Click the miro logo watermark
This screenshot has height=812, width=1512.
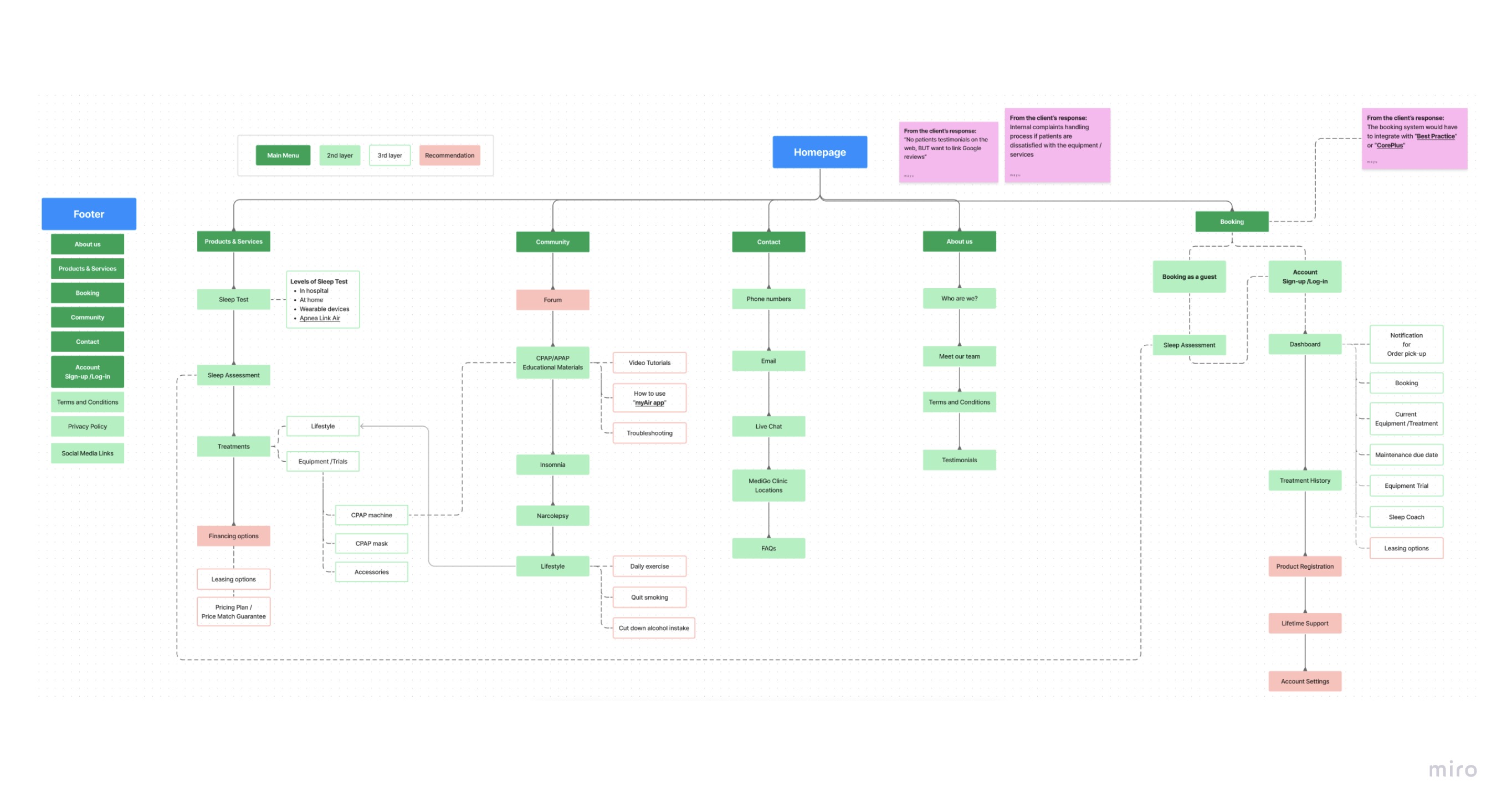coord(1452,769)
